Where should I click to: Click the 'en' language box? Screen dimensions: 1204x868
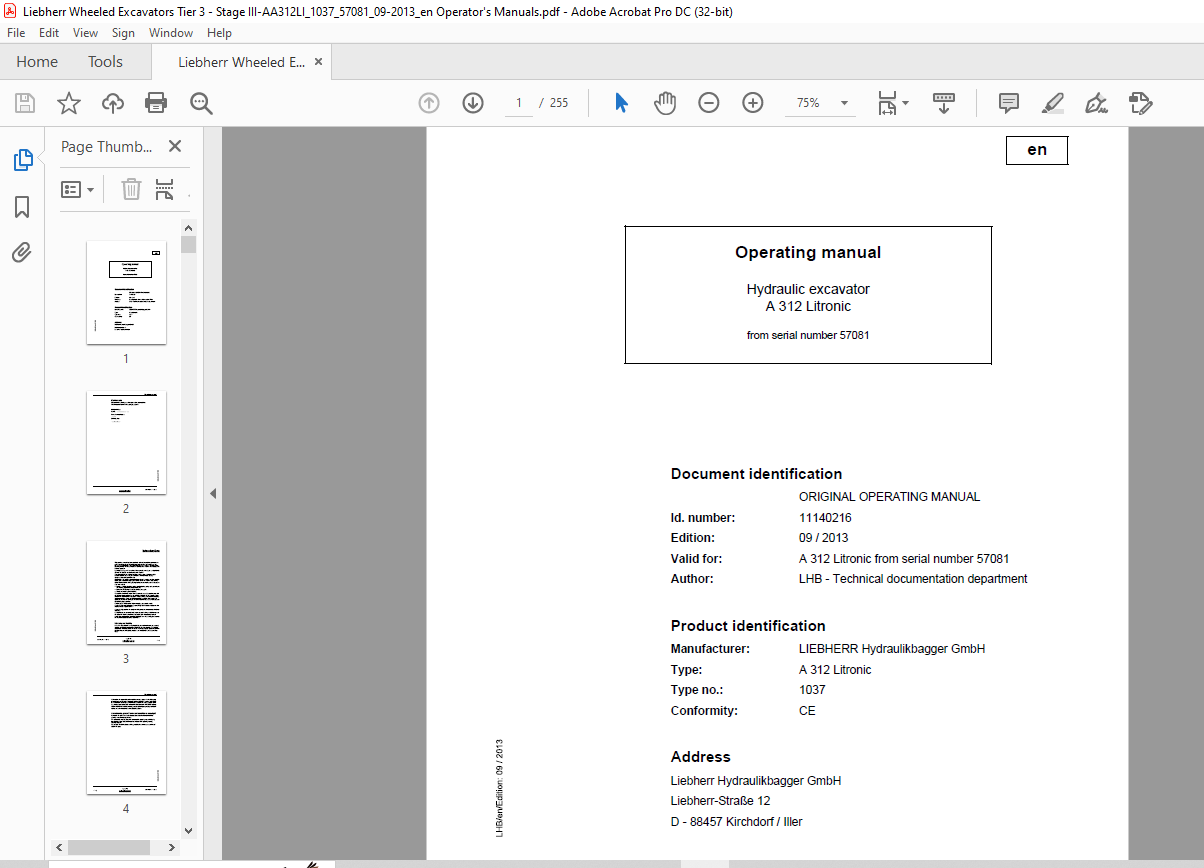(1037, 150)
